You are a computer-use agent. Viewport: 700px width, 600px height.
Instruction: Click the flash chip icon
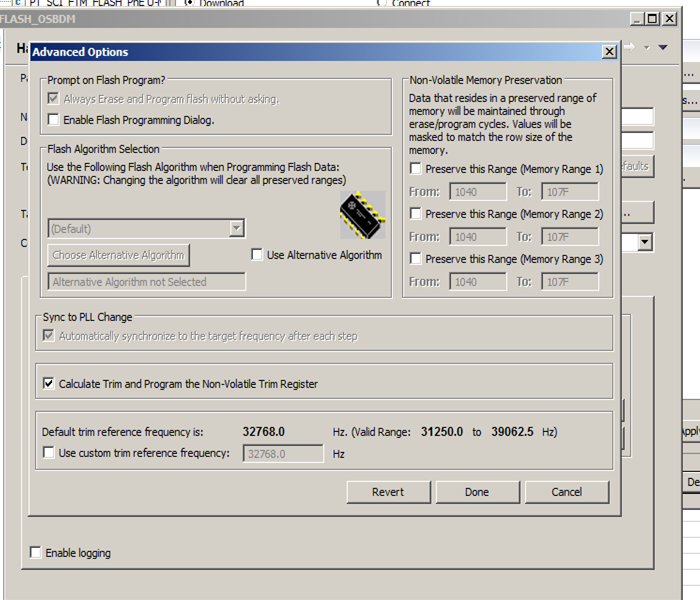362,215
